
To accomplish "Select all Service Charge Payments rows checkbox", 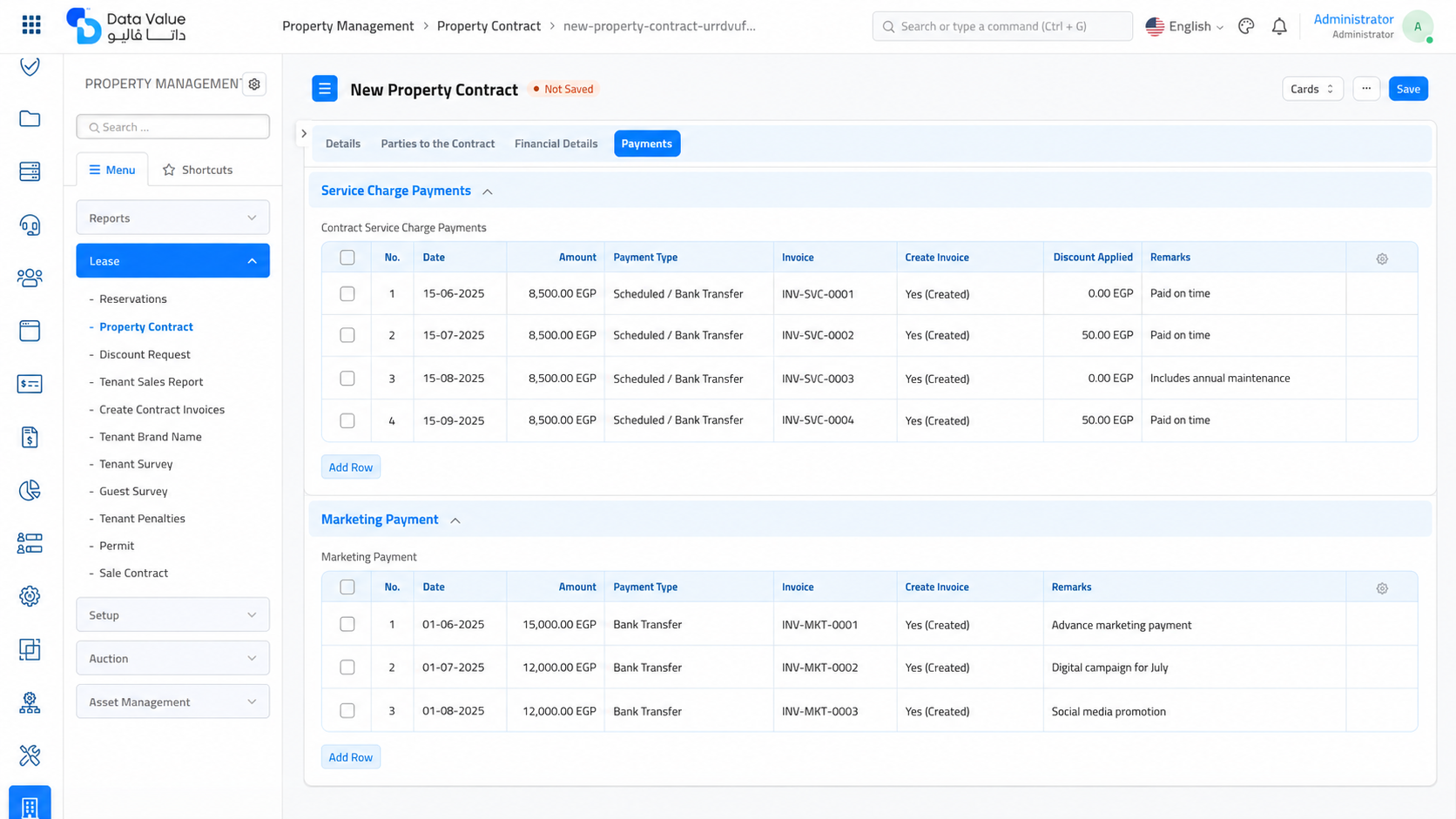I will [x=347, y=258].
